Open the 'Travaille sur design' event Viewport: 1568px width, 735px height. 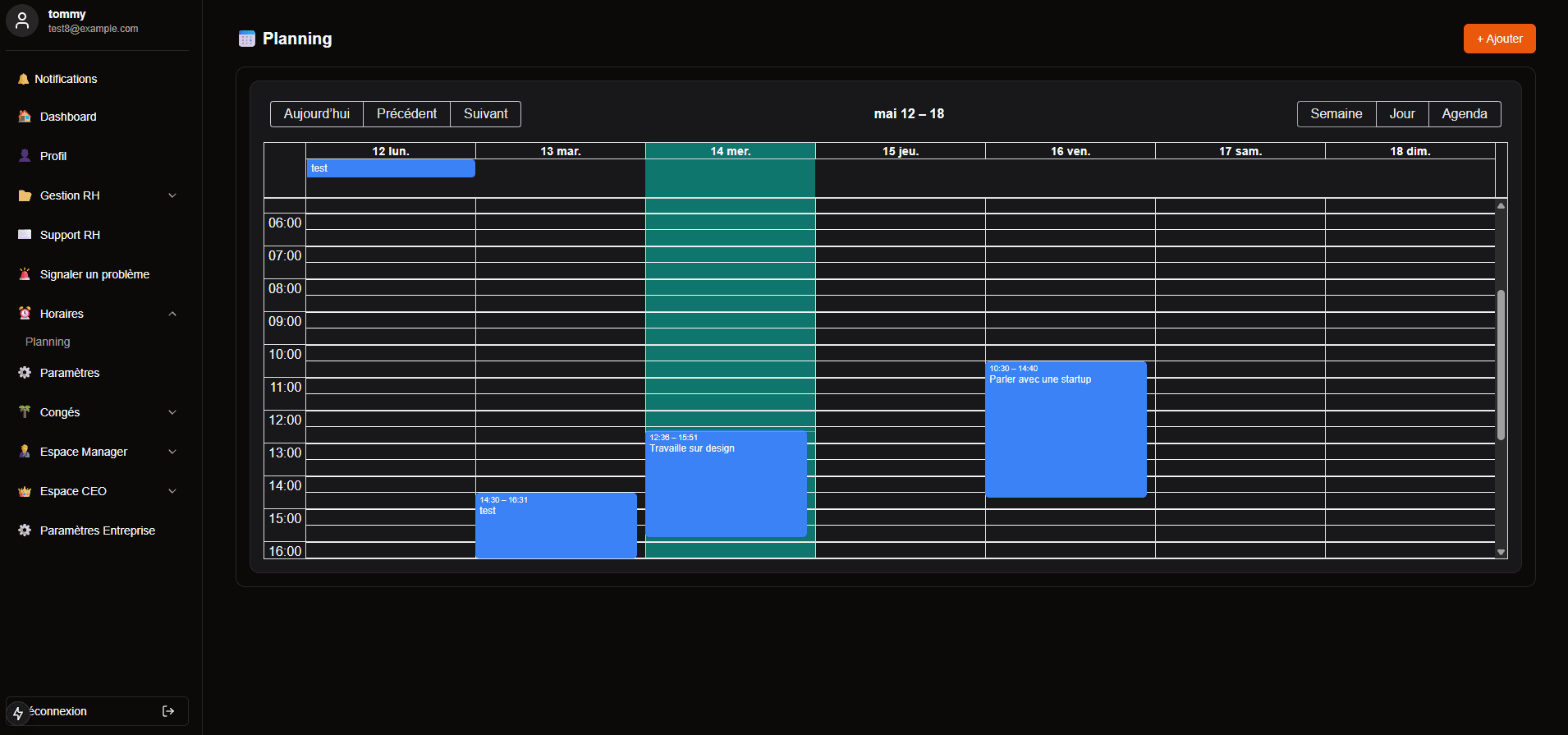click(726, 484)
